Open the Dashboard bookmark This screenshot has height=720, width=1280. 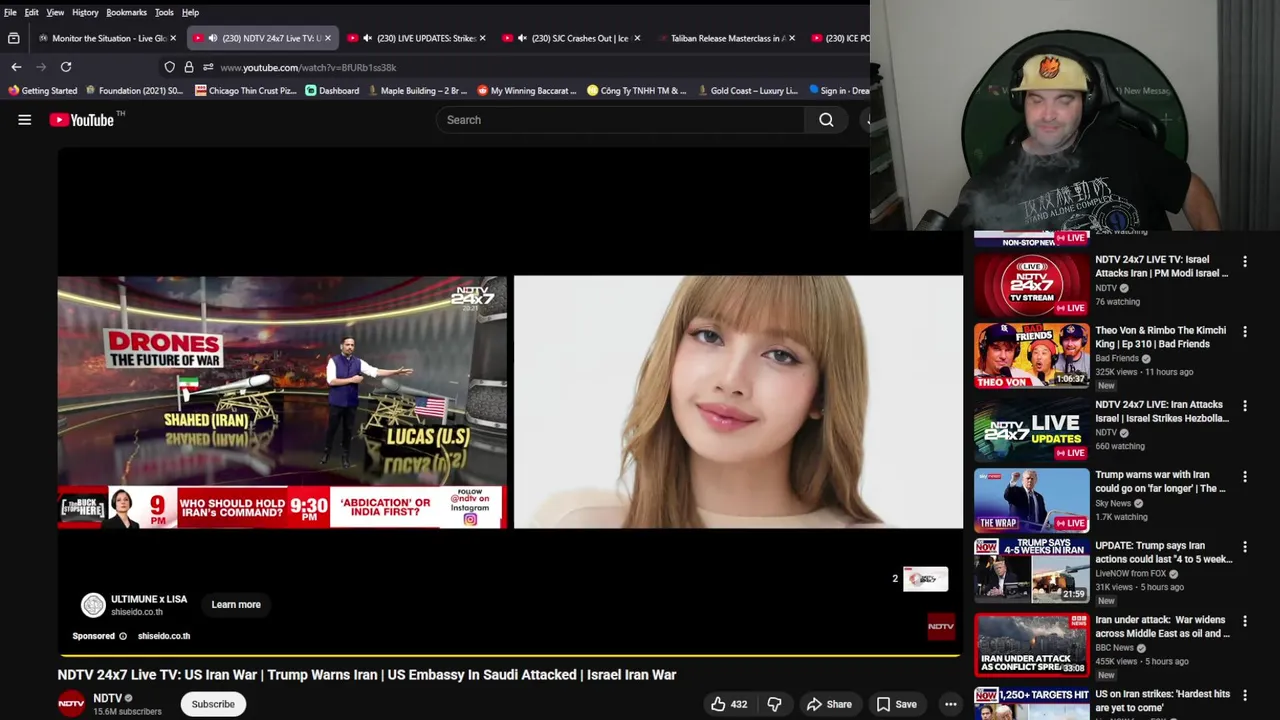(x=332, y=90)
